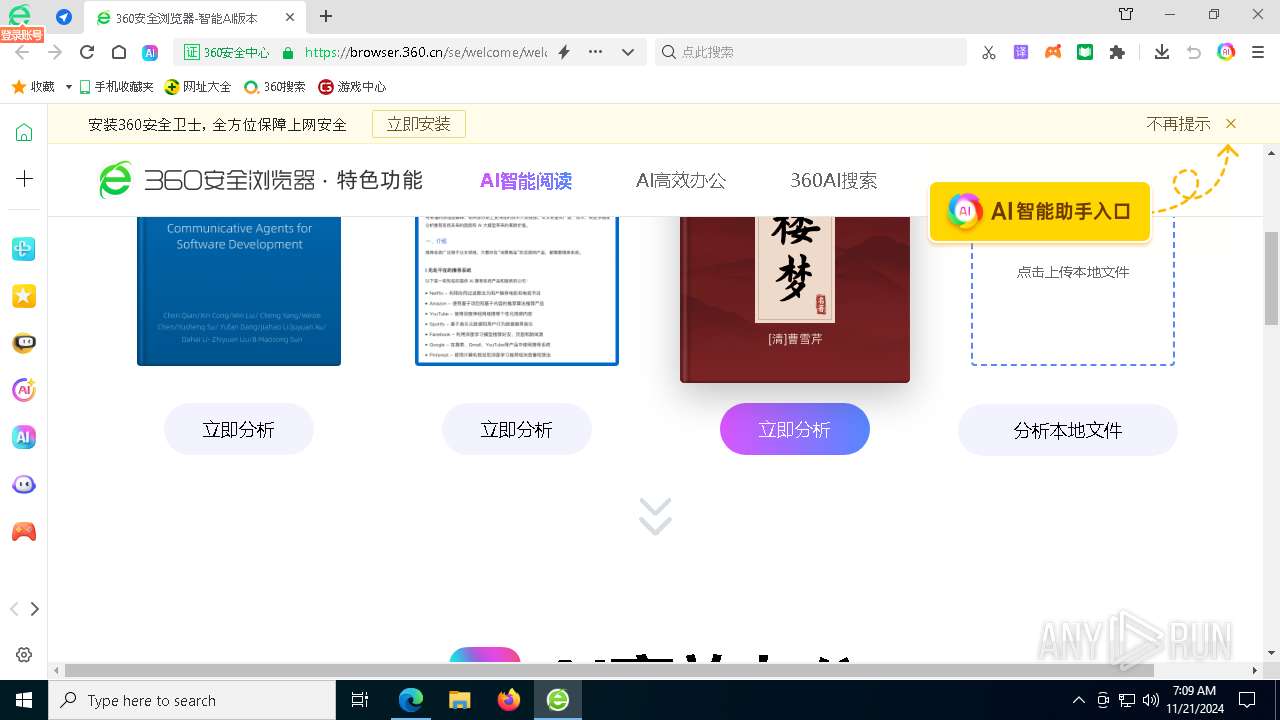Screen dimensions: 1280x720
Task: Open the colorful AI icon in toolbar
Action: pyautogui.click(x=1226, y=52)
